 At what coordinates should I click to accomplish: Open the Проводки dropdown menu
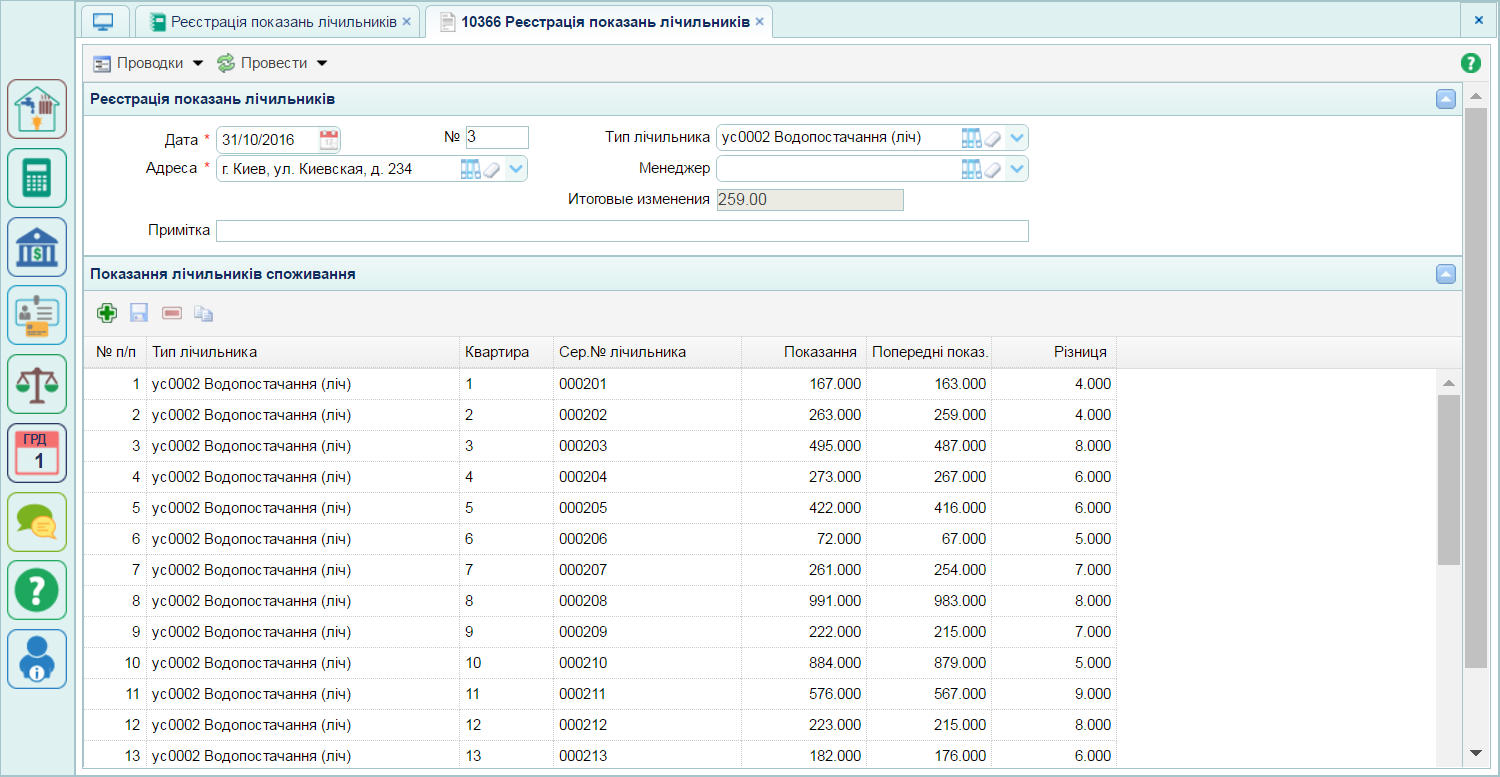point(149,63)
